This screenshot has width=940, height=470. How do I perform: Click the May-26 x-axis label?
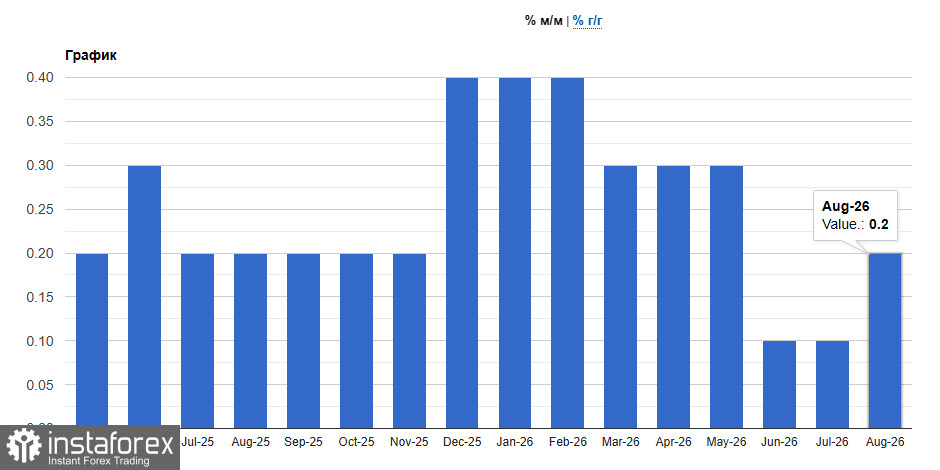[x=726, y=442]
